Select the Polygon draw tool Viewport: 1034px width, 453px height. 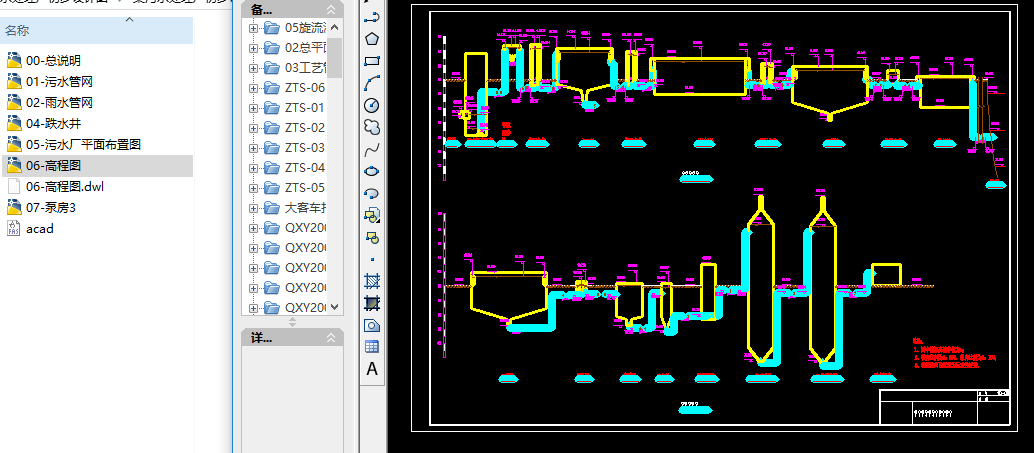[372, 39]
